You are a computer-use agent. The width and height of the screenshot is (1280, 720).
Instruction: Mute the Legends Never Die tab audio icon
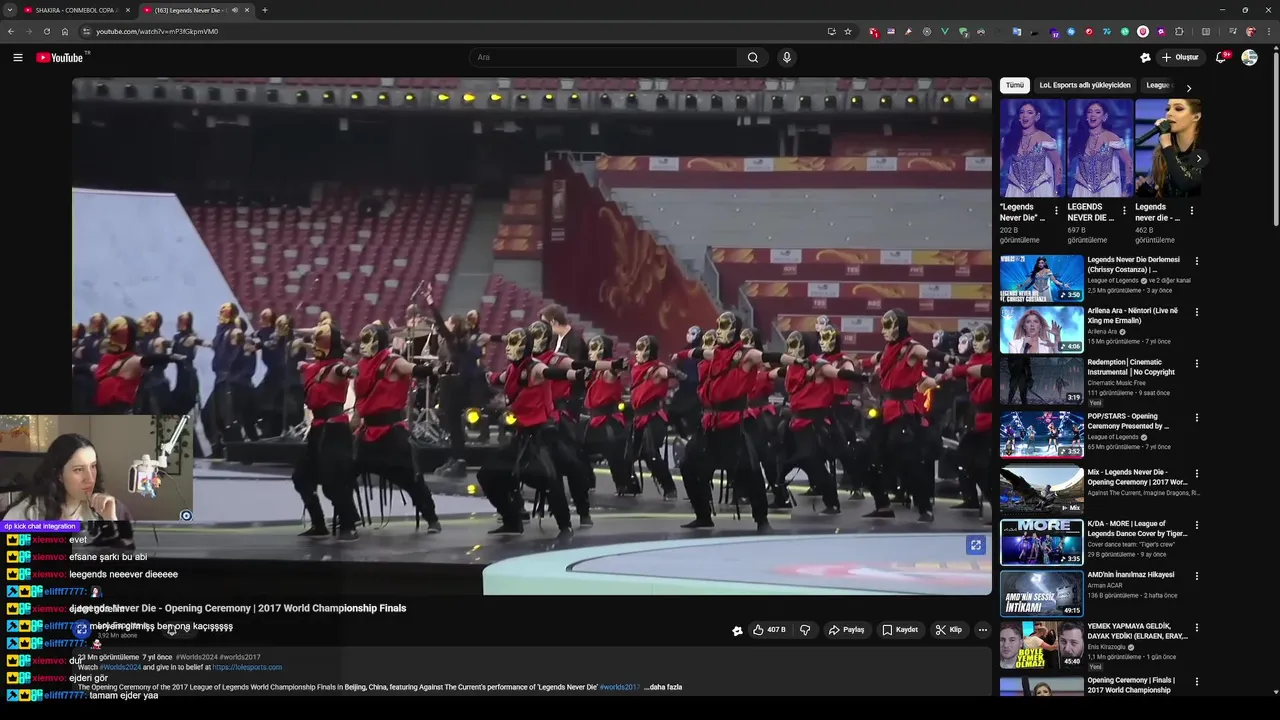[x=235, y=10]
